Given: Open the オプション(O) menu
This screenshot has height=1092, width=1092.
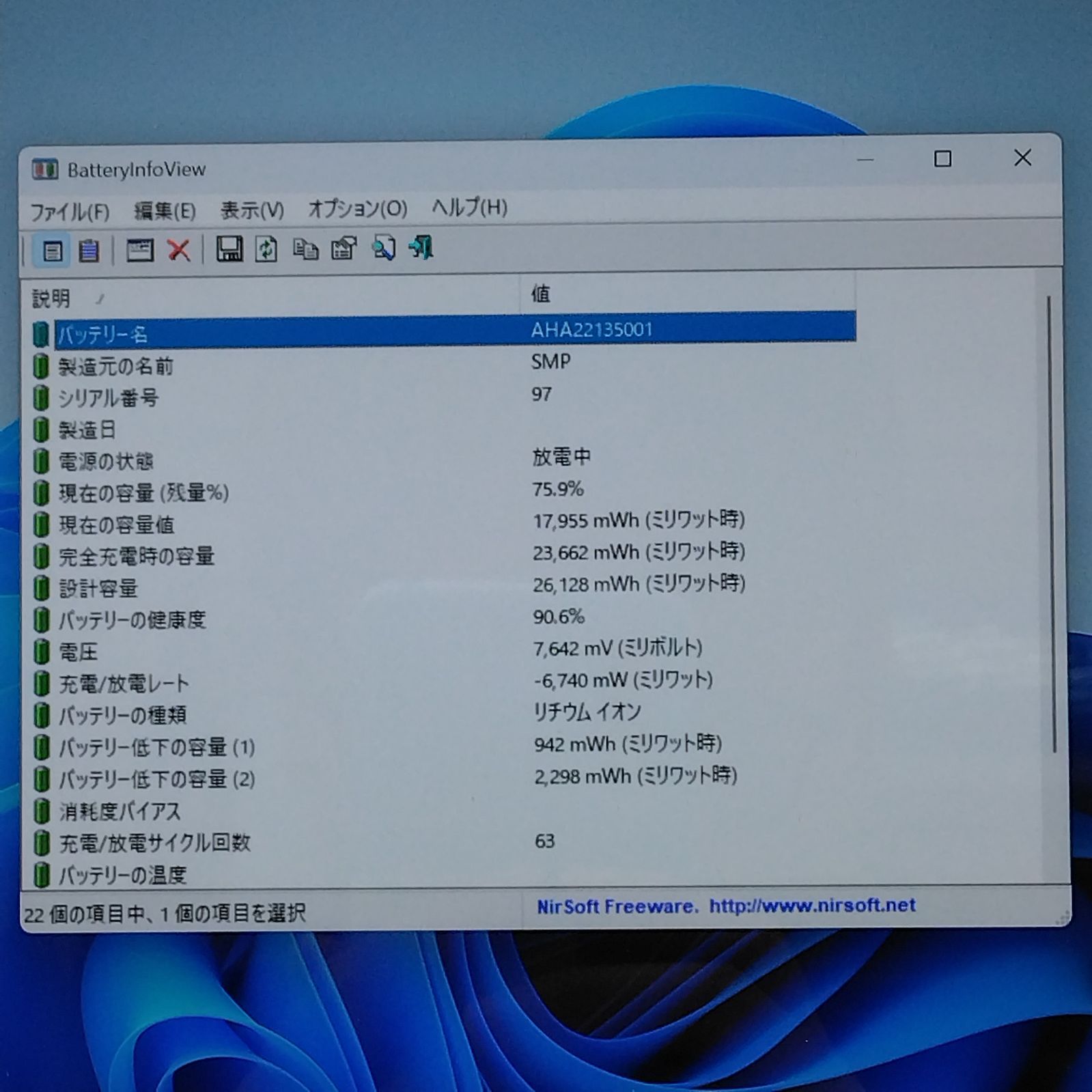Looking at the screenshot, I should click(x=357, y=208).
